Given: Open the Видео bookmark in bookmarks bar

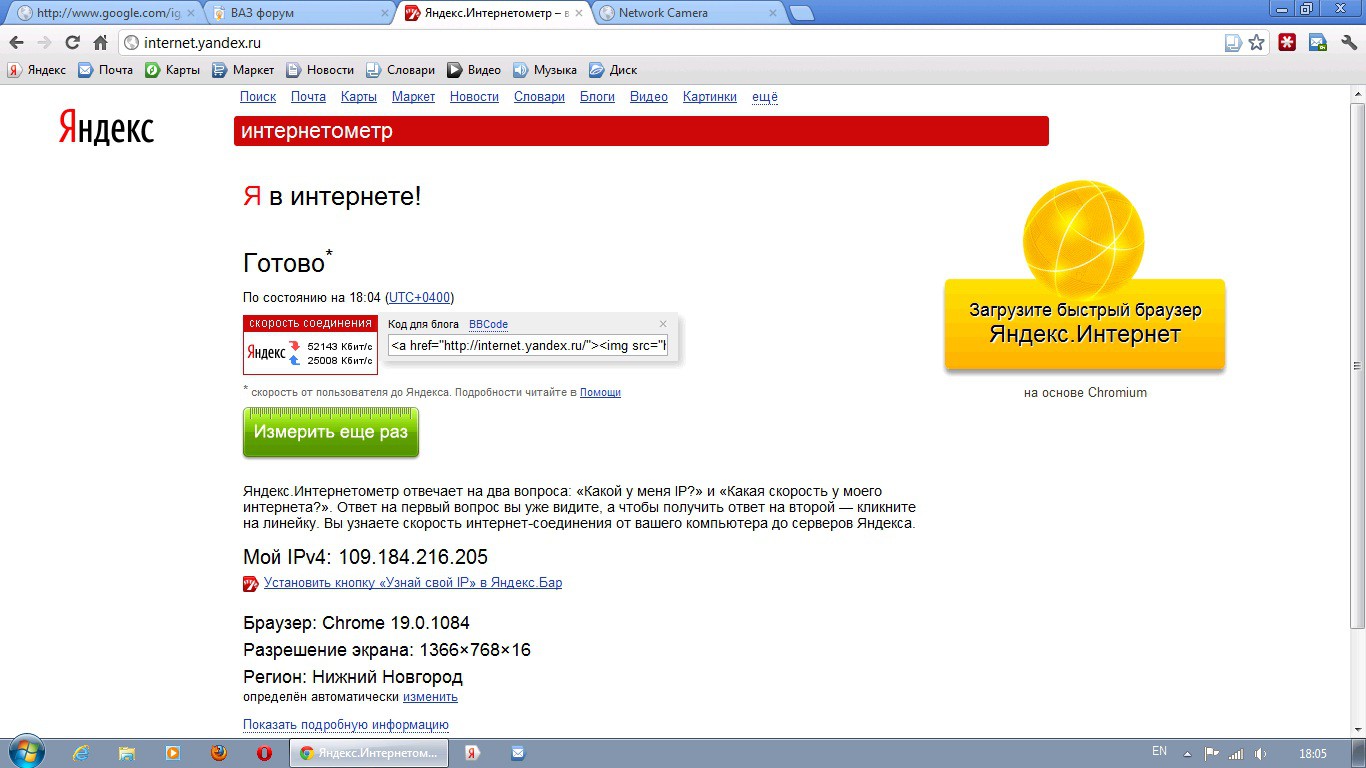Looking at the screenshot, I should (x=474, y=70).
